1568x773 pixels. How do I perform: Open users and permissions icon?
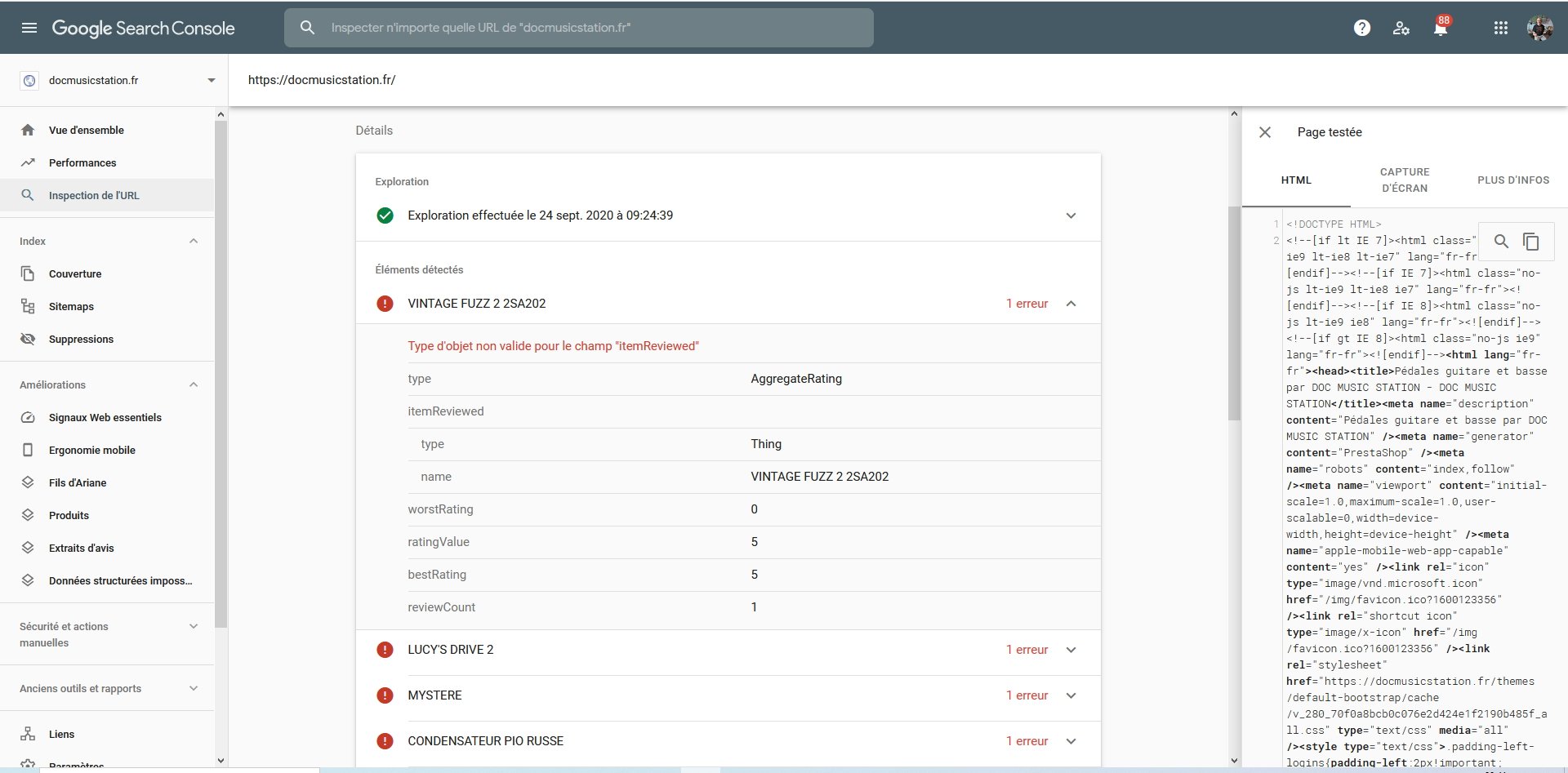1401,28
